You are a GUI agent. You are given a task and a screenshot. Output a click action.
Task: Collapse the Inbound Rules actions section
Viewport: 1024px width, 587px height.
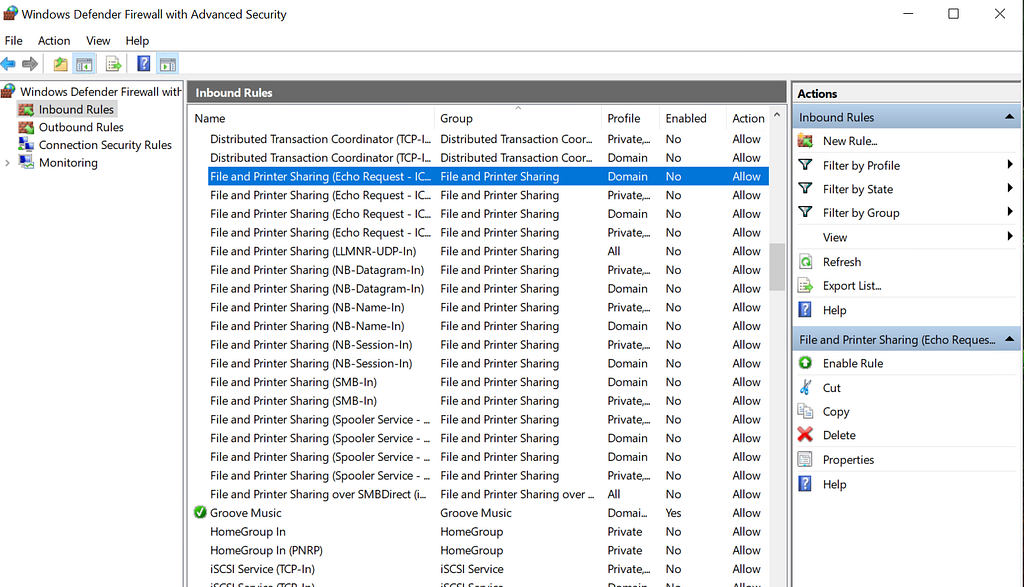1010,117
